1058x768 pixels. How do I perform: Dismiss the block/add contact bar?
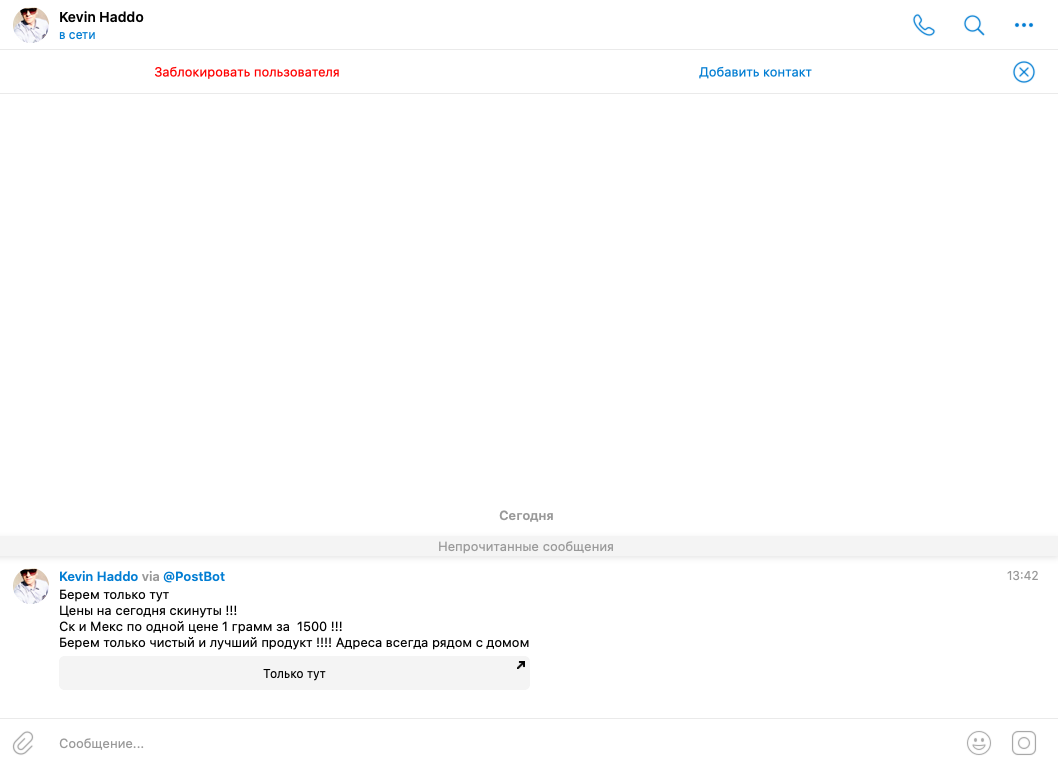(x=1024, y=72)
